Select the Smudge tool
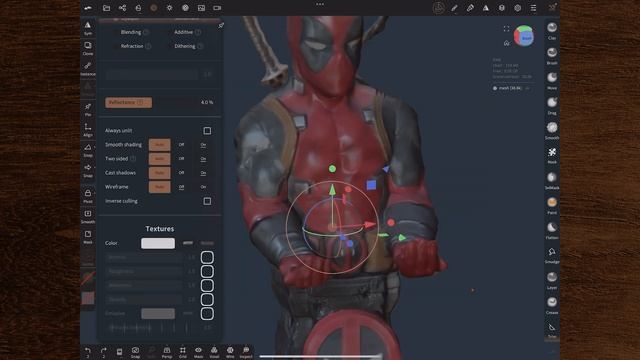The image size is (640, 360). click(x=552, y=256)
